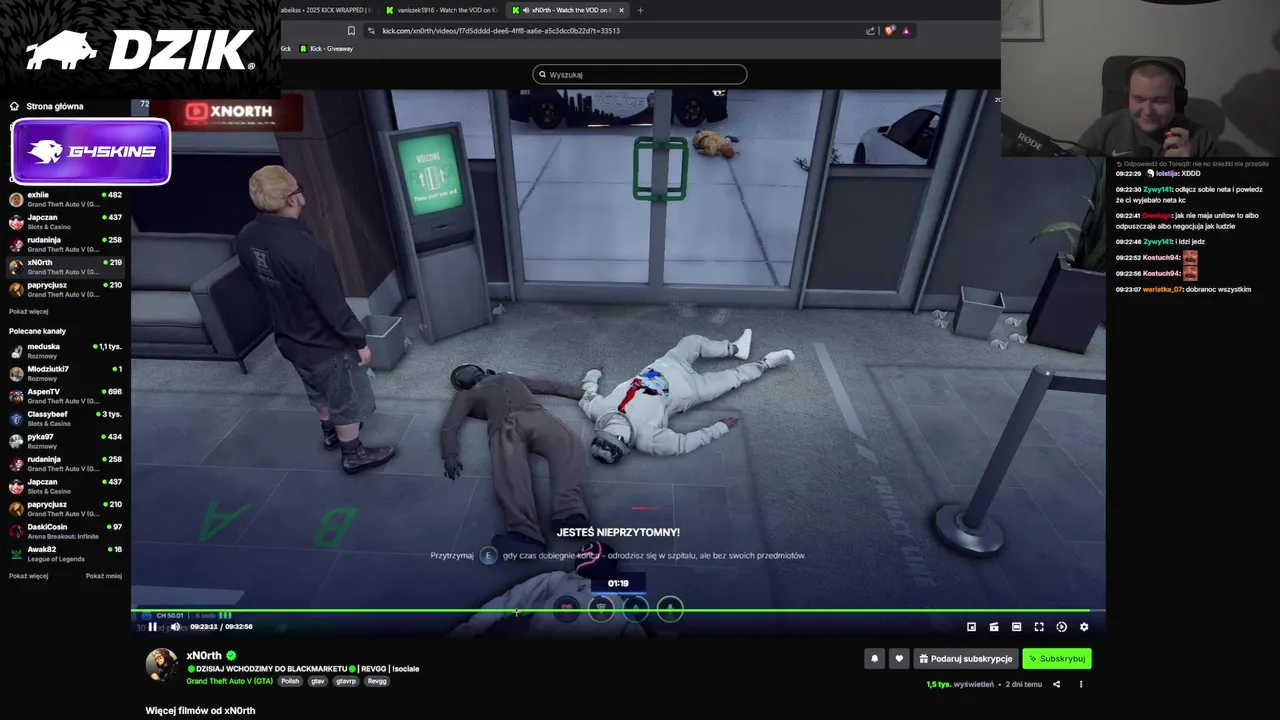Screen dimensions: 1280x720
Task: Click the clip icon beside picture-in-picture
Action: pos(994,627)
